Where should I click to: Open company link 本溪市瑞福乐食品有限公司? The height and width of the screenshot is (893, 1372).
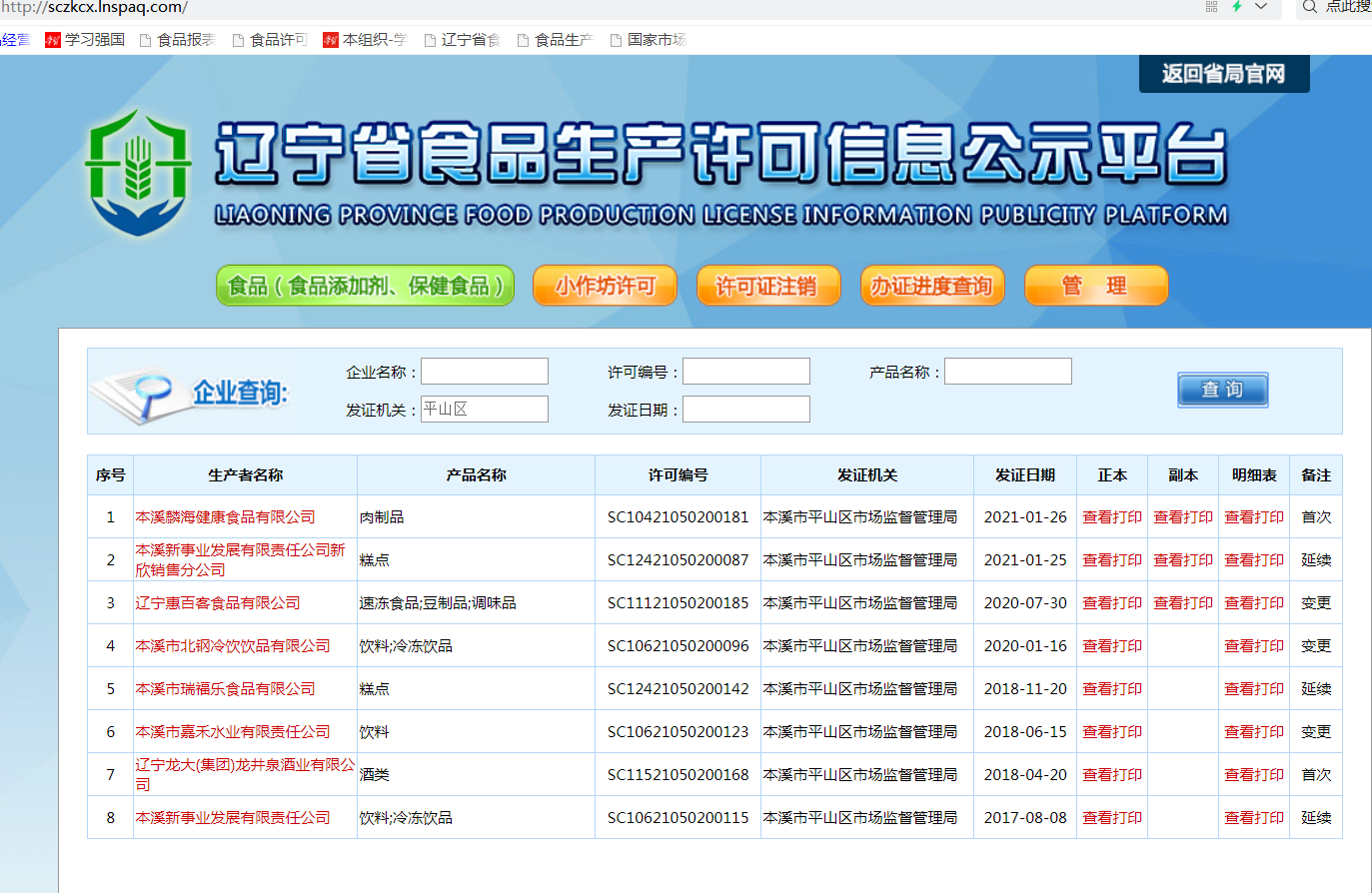tap(225, 689)
